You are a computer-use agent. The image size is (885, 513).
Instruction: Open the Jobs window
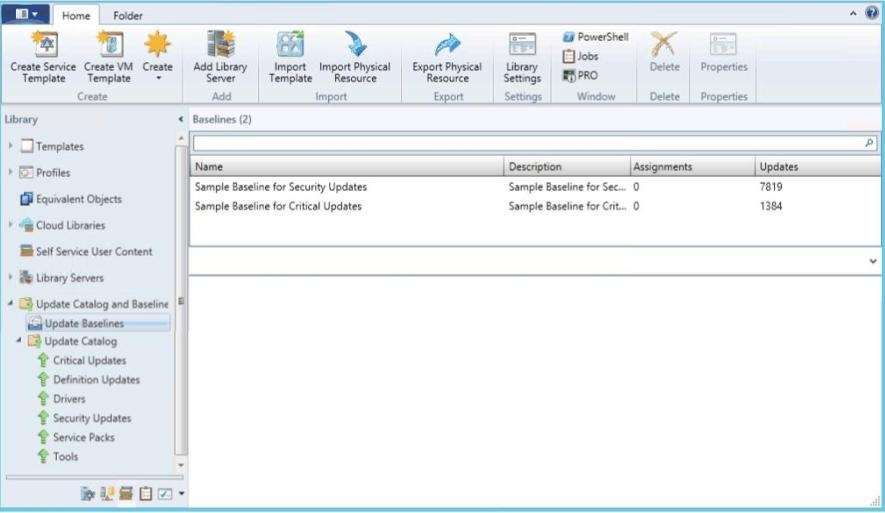click(580, 56)
